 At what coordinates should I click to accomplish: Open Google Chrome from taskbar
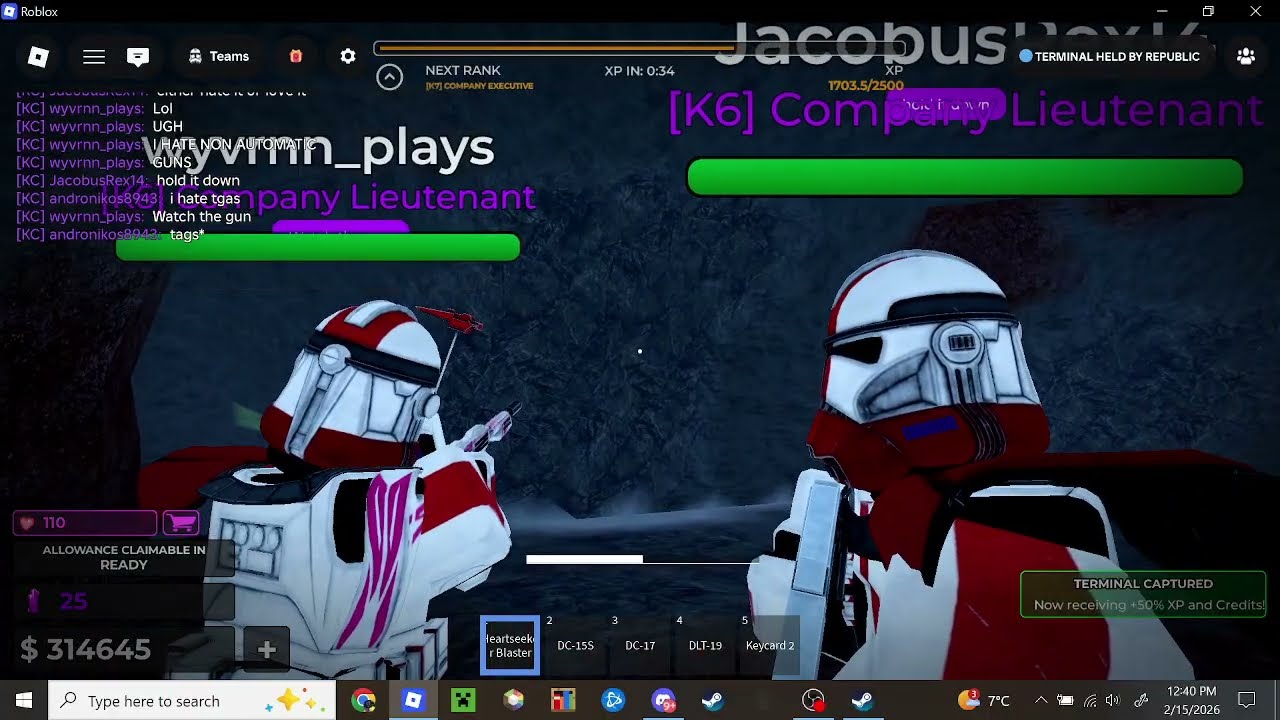364,701
